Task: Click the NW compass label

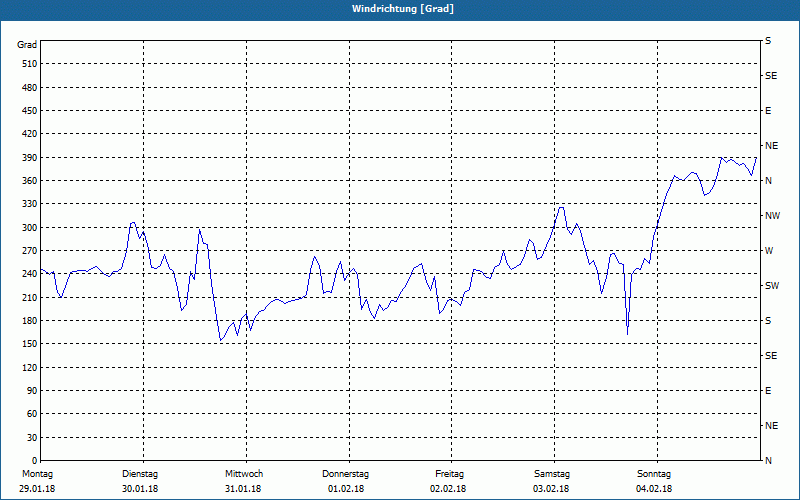Action: (773, 216)
